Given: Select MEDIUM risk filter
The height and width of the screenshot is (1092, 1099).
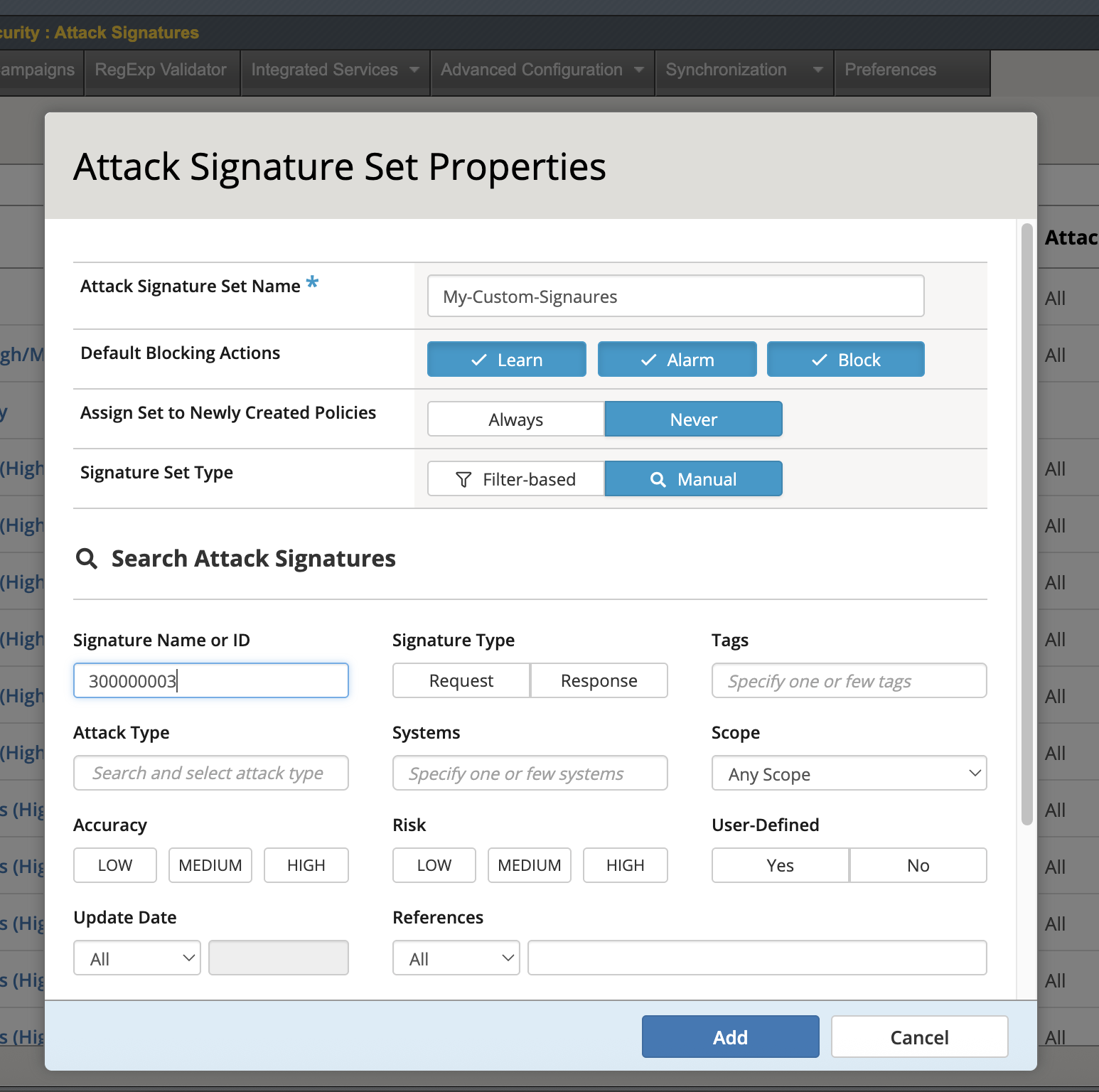Looking at the screenshot, I should click(530, 865).
